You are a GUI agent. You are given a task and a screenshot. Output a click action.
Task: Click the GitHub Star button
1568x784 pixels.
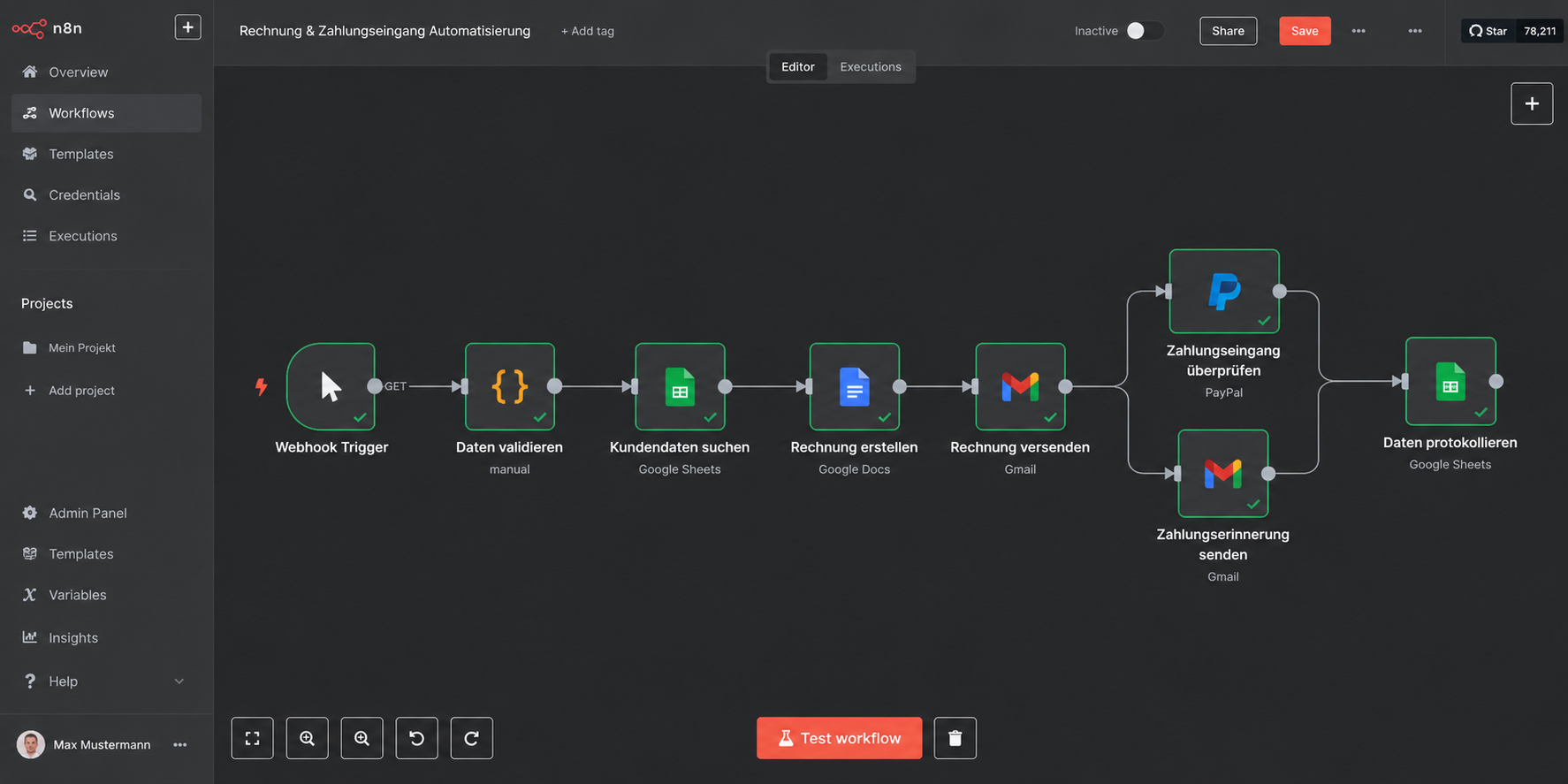click(1488, 31)
